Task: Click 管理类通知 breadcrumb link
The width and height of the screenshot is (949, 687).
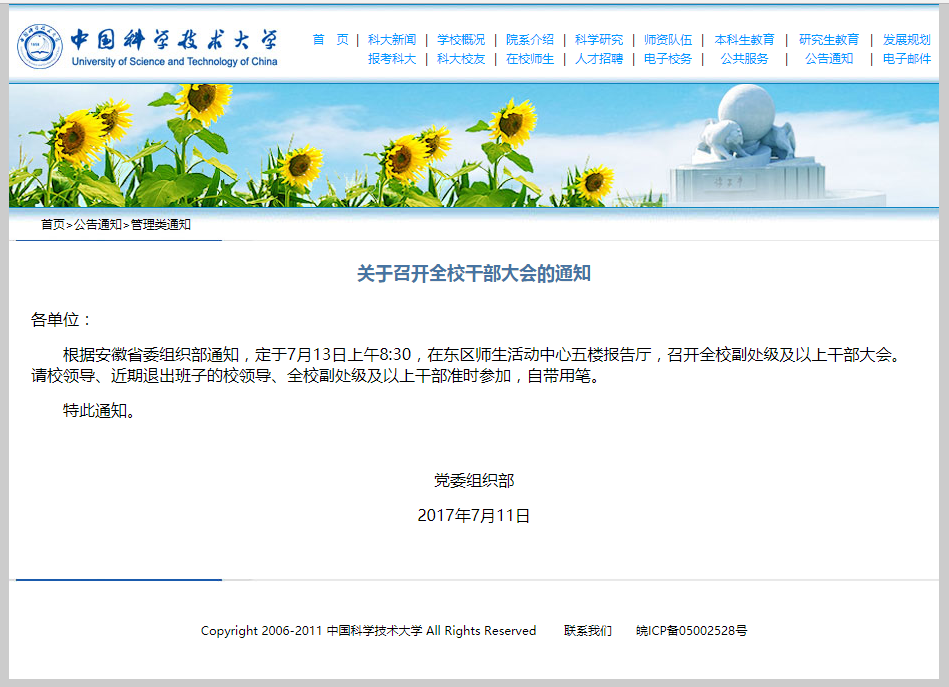Action: 161,225
